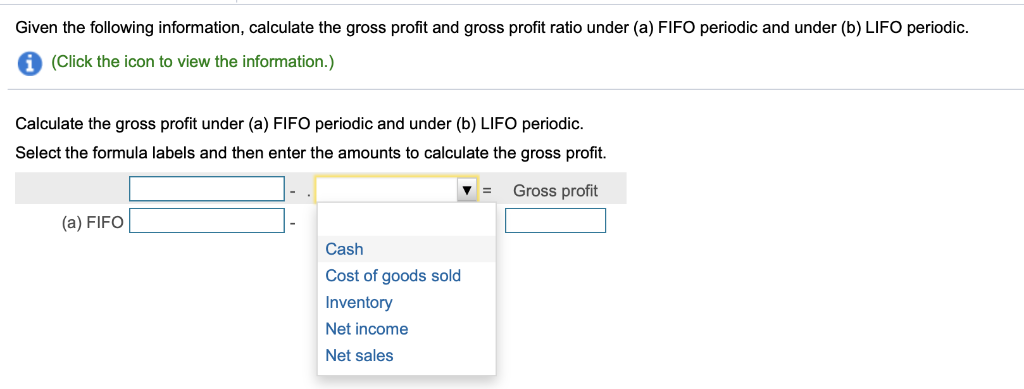Image resolution: width=1024 pixels, height=389 pixels.
Task: Open the green 'Click the icon' information link
Action: pyautogui.click(x=192, y=62)
